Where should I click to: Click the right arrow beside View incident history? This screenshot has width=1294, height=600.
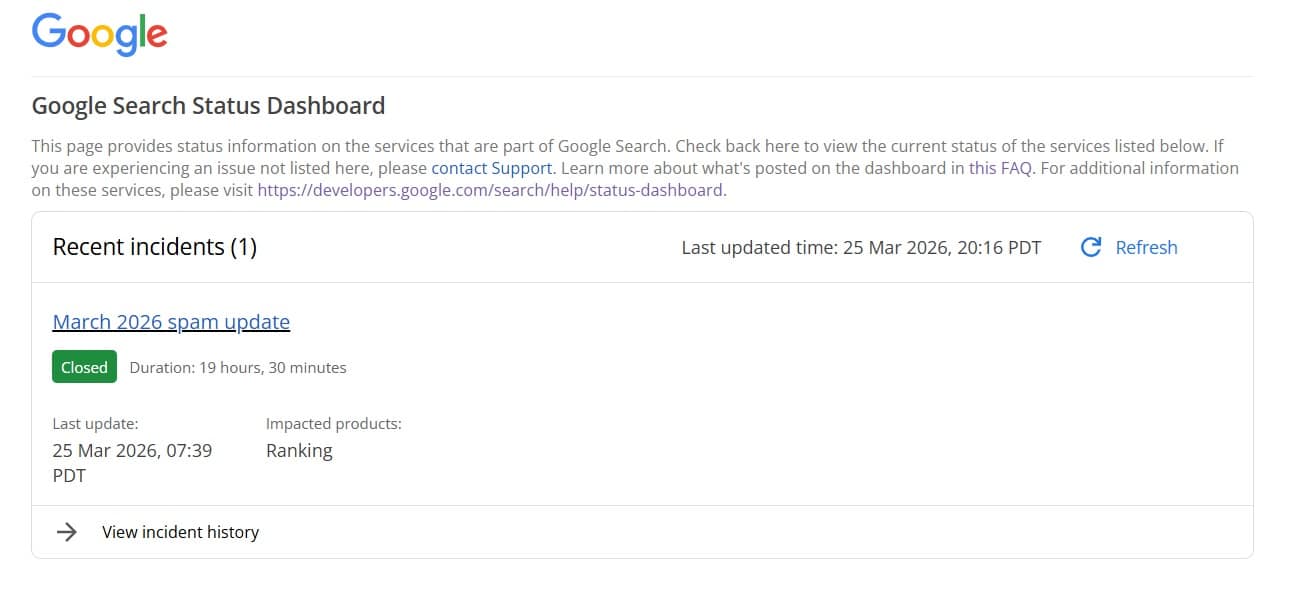pos(67,532)
